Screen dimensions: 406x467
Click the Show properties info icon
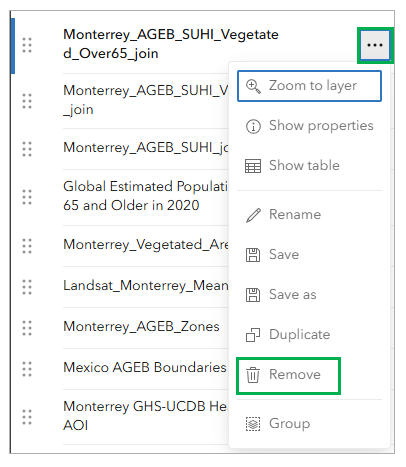253,126
